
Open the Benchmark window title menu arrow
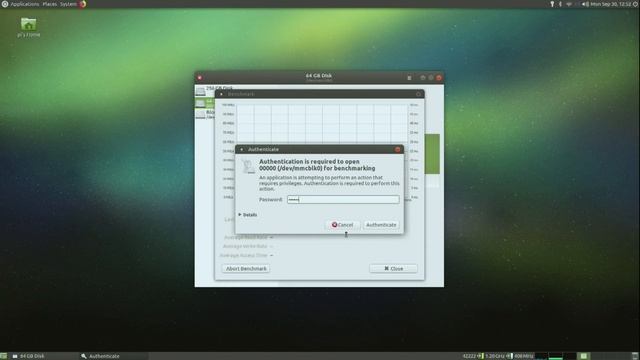[222, 94]
